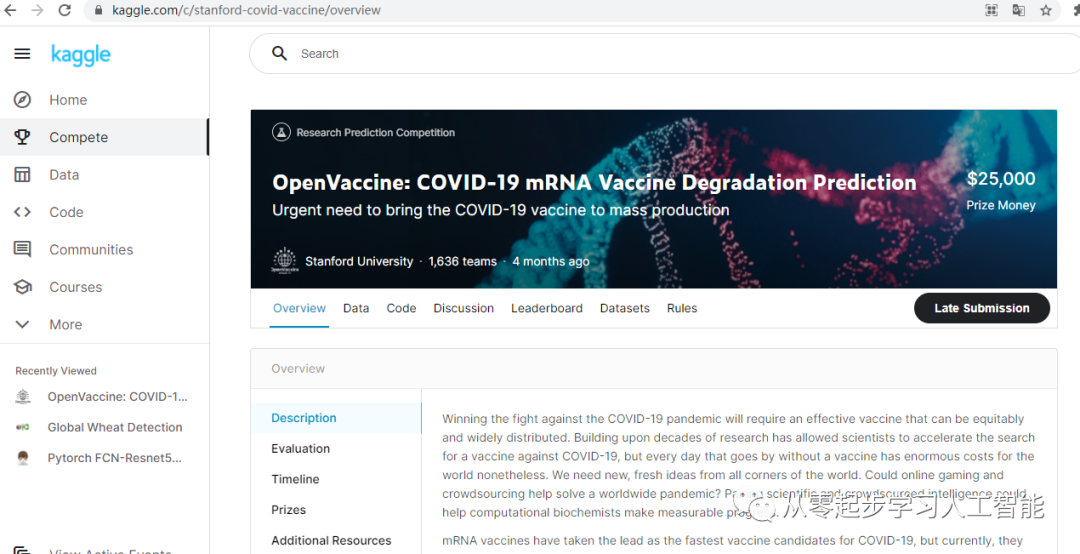Click the Pytorch FCN-Resnet5 avatar icon
This screenshot has height=554, width=1080.
23,458
